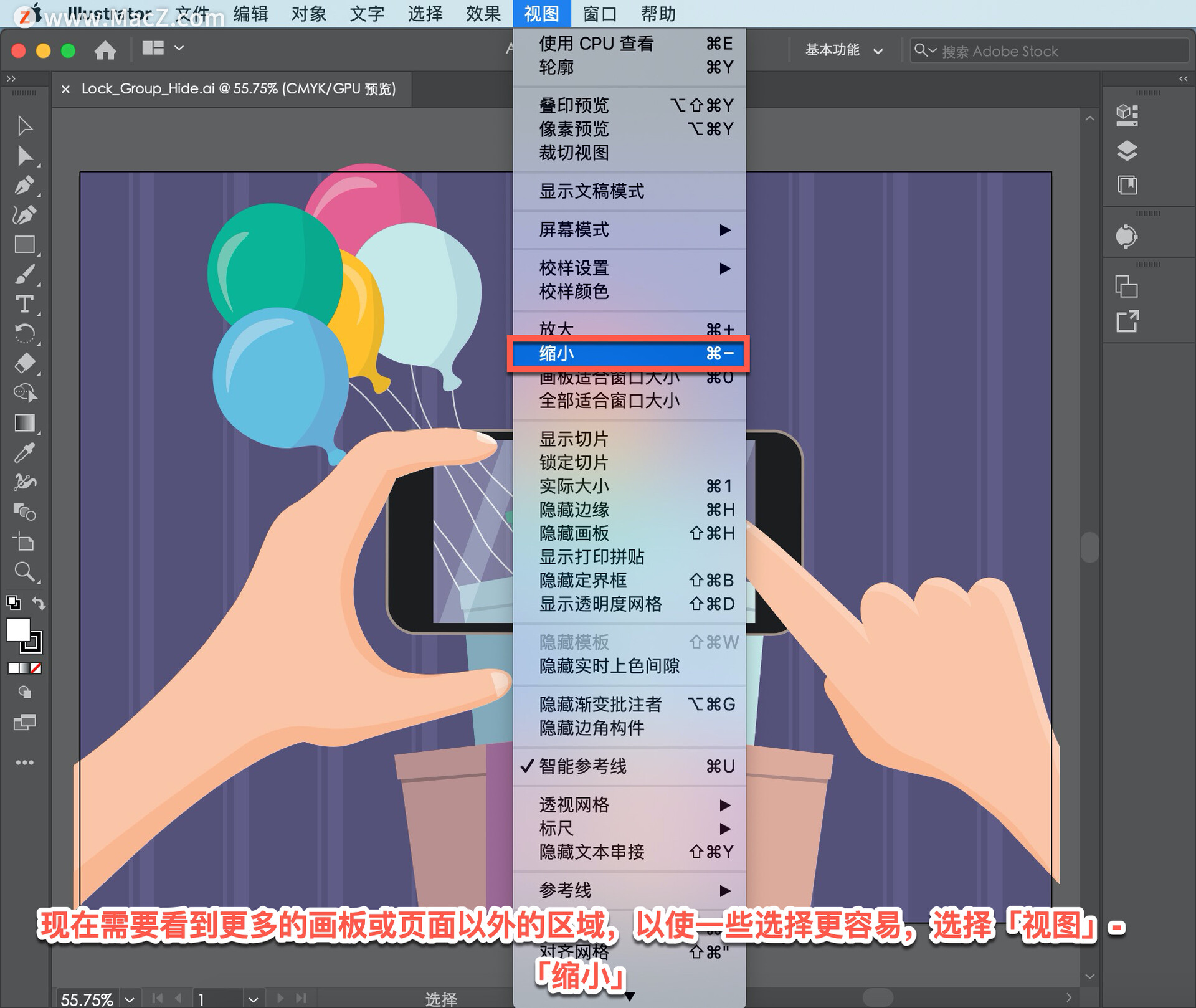Viewport: 1196px width, 1008px height.
Task: Select the Eyedropper tool
Action: tap(25, 452)
